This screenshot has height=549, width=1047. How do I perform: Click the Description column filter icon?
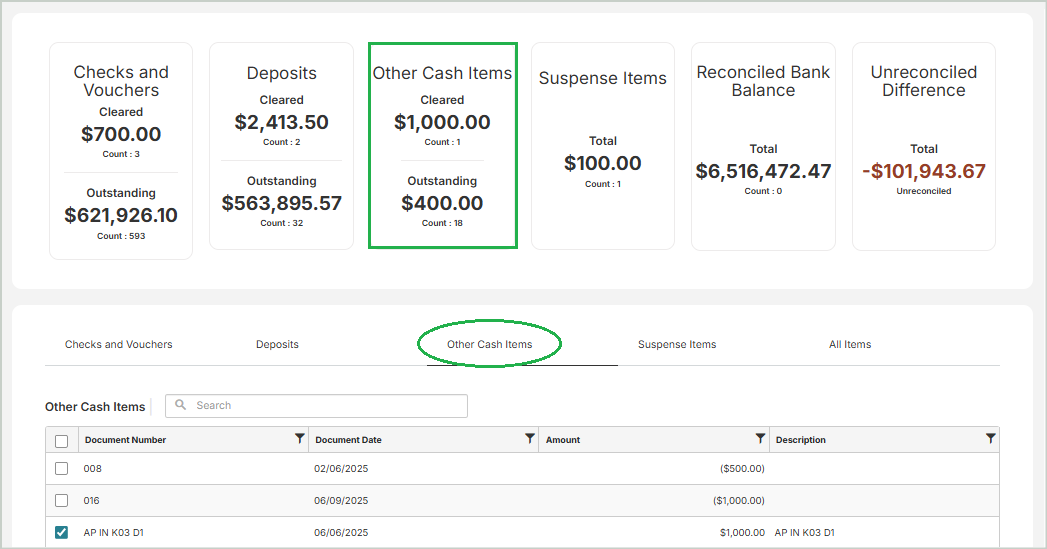coord(990,439)
